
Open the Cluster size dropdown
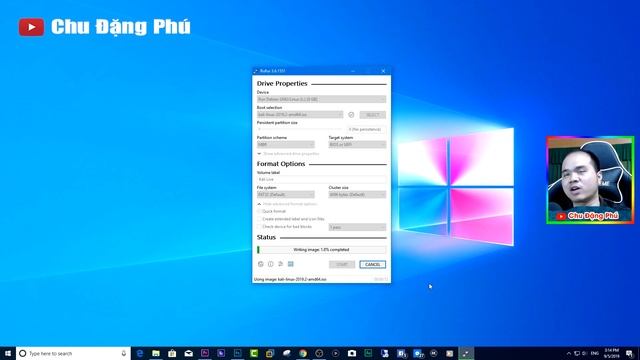(357, 195)
